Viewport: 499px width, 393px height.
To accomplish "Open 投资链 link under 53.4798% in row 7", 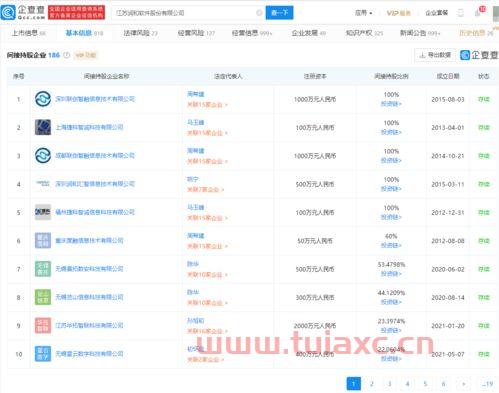I will click(391, 274).
